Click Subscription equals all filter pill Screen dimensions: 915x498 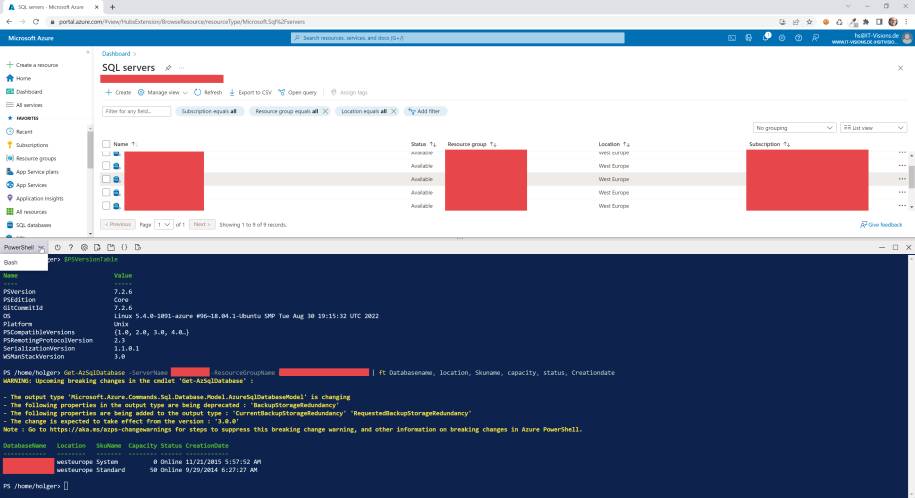click(209, 111)
